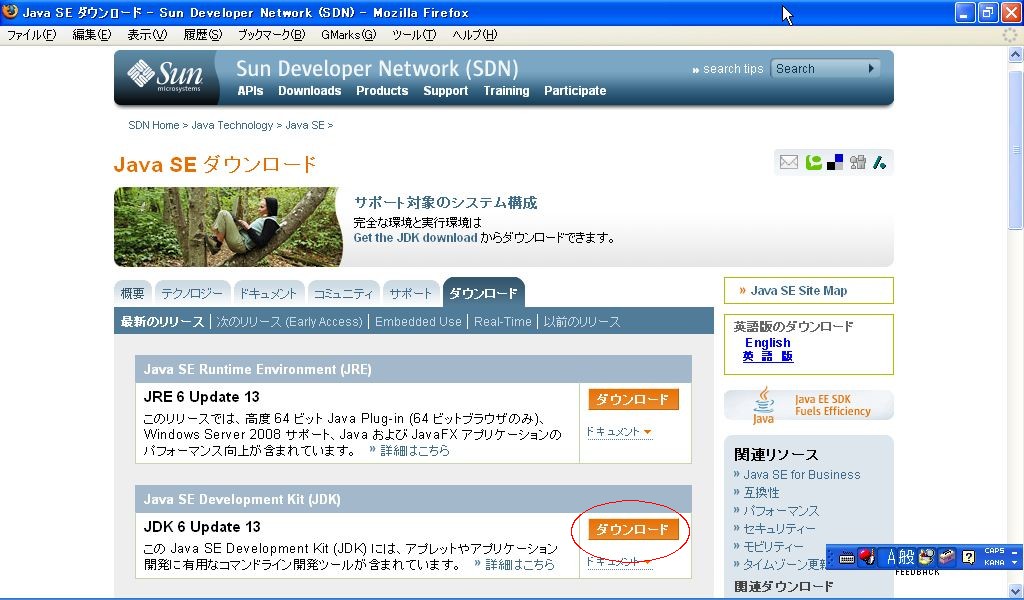Switch to the テクノロジー tab

coord(192,294)
